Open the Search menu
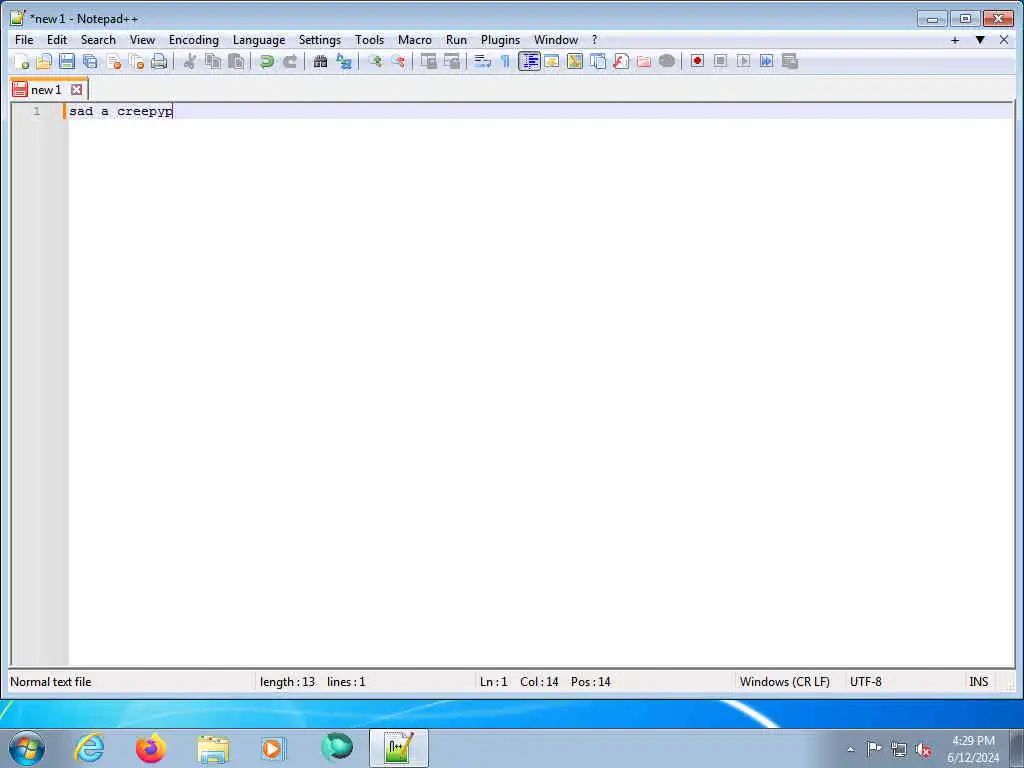Screen dimensions: 1024x768 pos(98,40)
